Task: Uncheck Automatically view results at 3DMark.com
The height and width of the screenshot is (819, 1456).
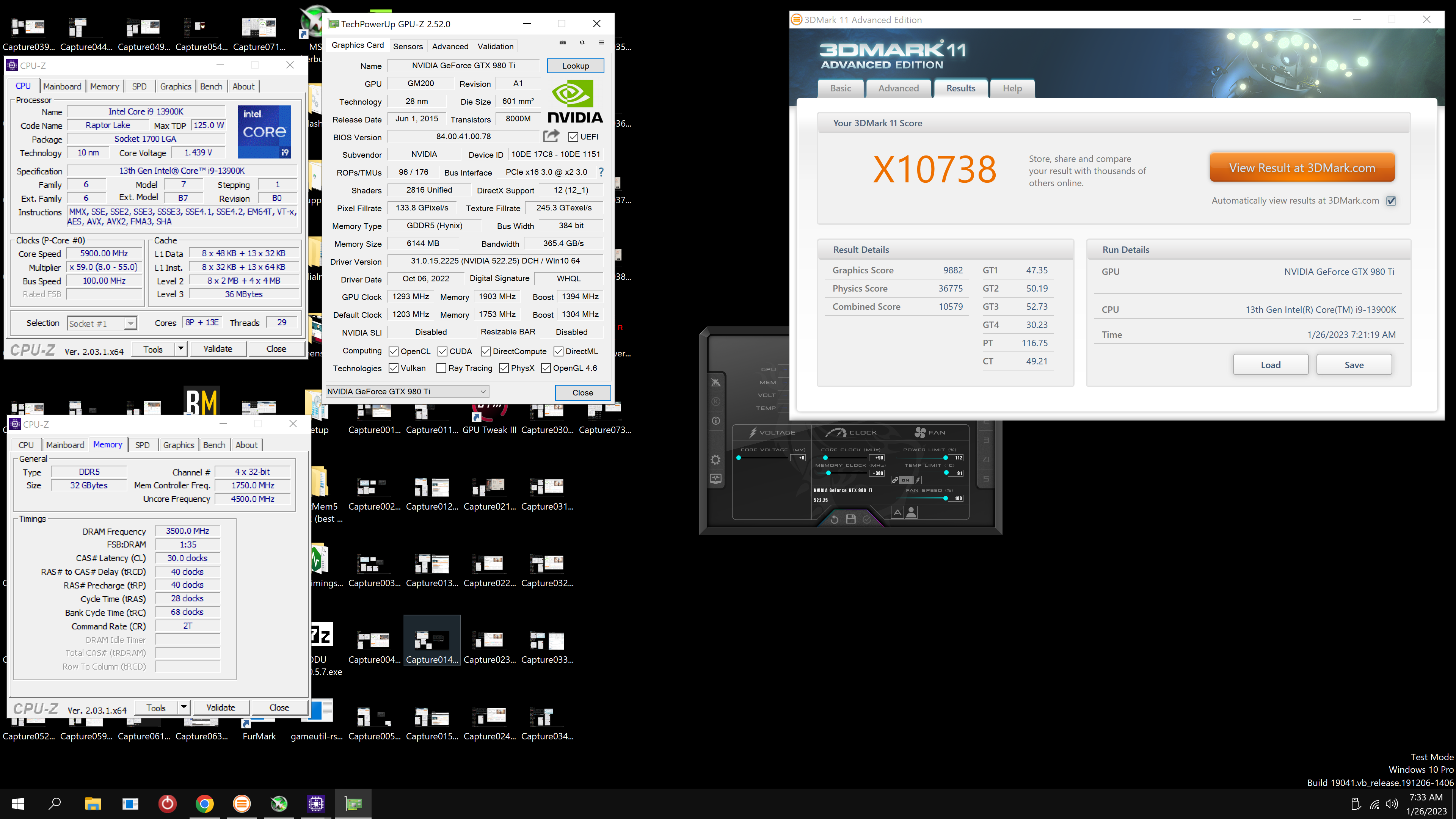Action: point(1392,201)
